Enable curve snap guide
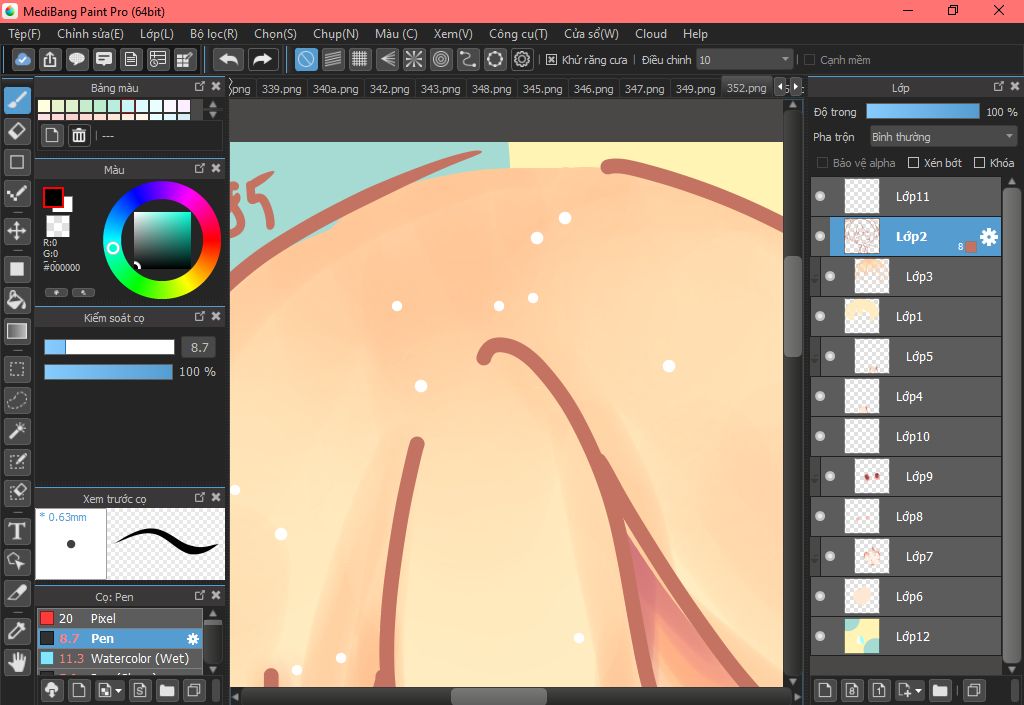Viewport: 1024px width, 705px height. click(468, 59)
